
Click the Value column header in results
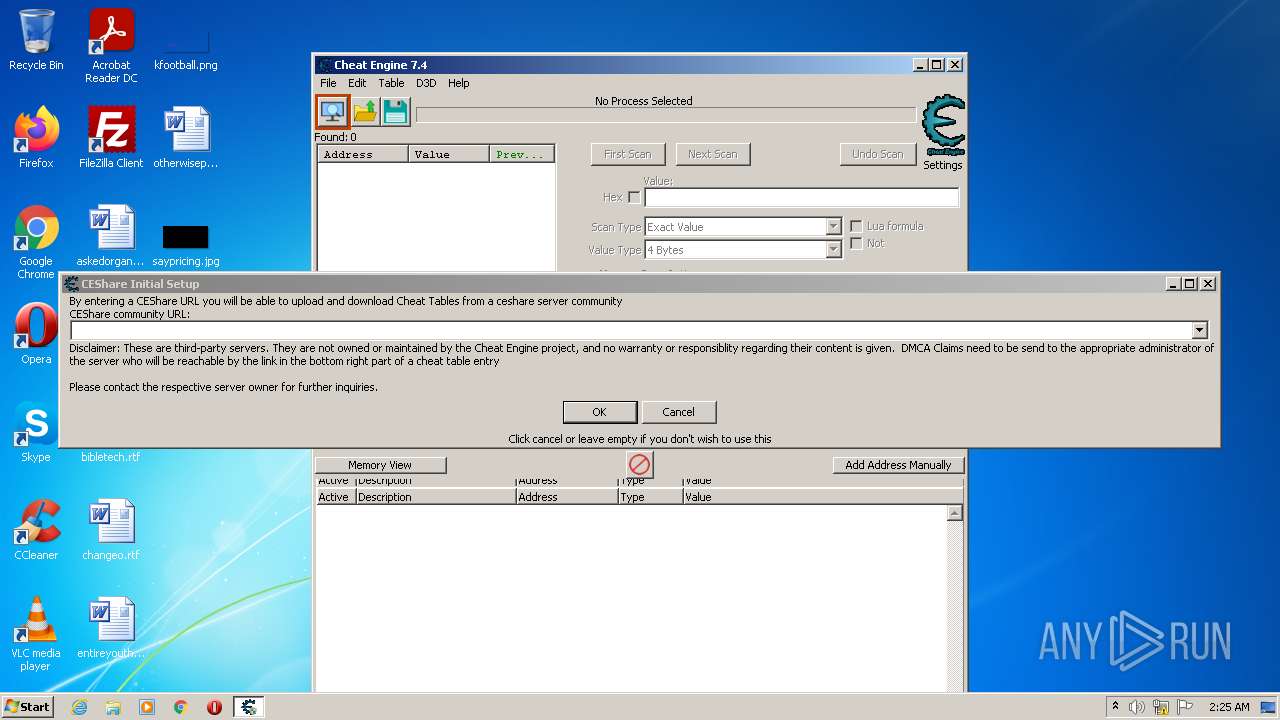[449, 154]
